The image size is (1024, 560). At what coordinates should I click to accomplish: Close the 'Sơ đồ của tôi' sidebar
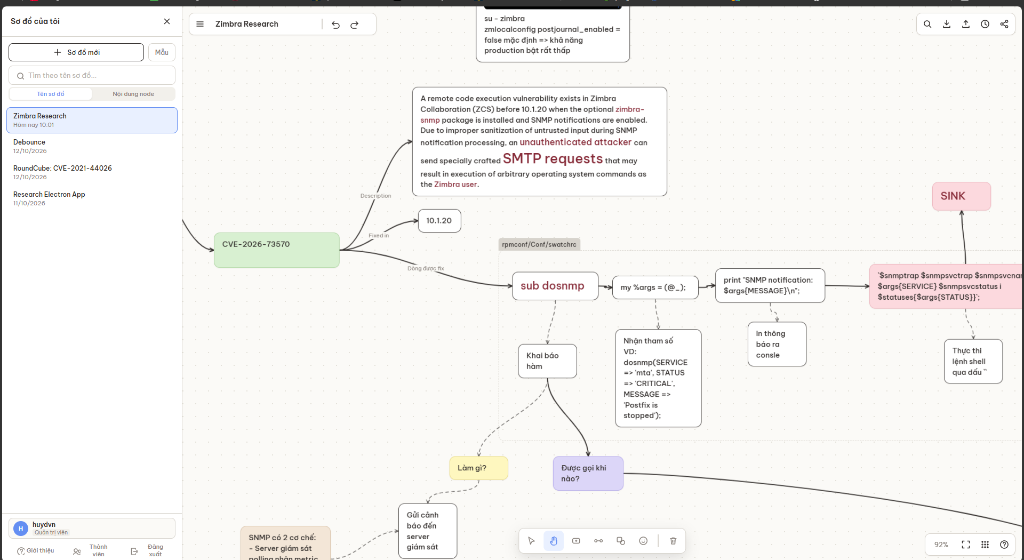[167, 22]
